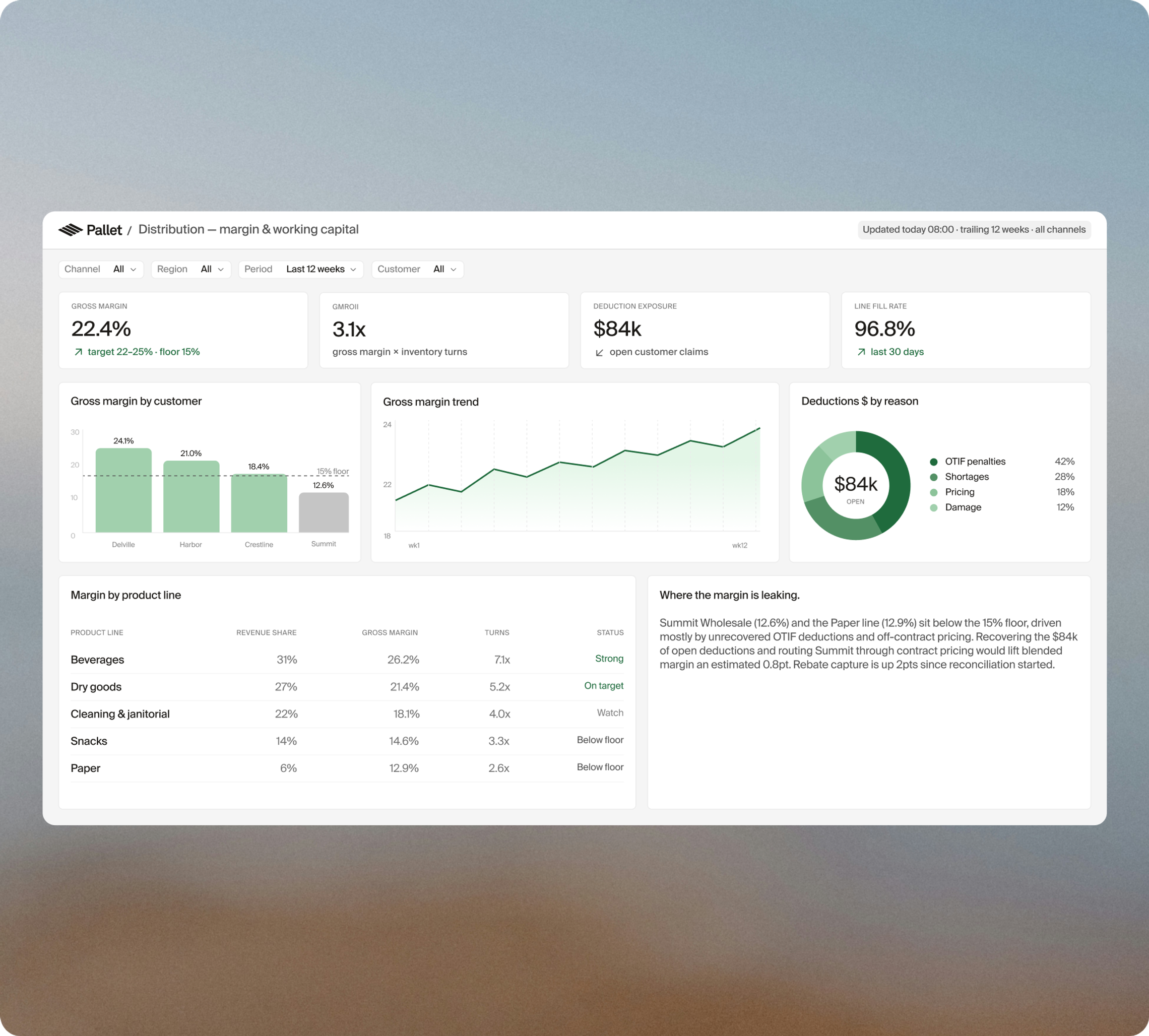This screenshot has height=1036, width=1149.
Task: Click the wk1 axis label
Action: point(414,545)
